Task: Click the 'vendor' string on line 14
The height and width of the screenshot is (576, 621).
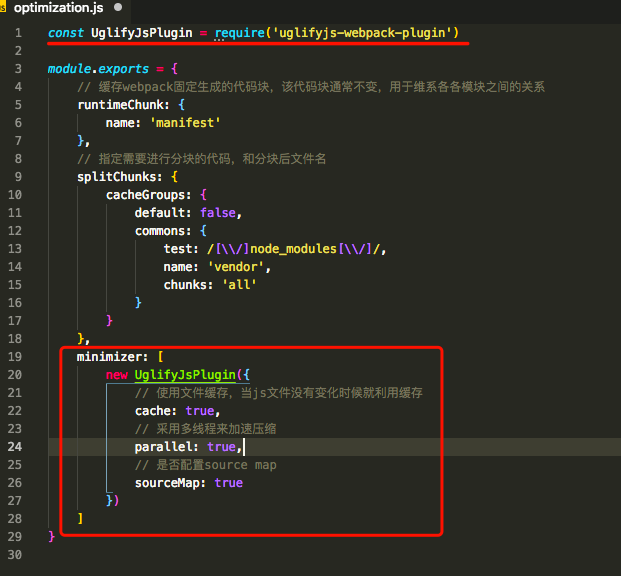Action: pyautogui.click(x=236, y=267)
